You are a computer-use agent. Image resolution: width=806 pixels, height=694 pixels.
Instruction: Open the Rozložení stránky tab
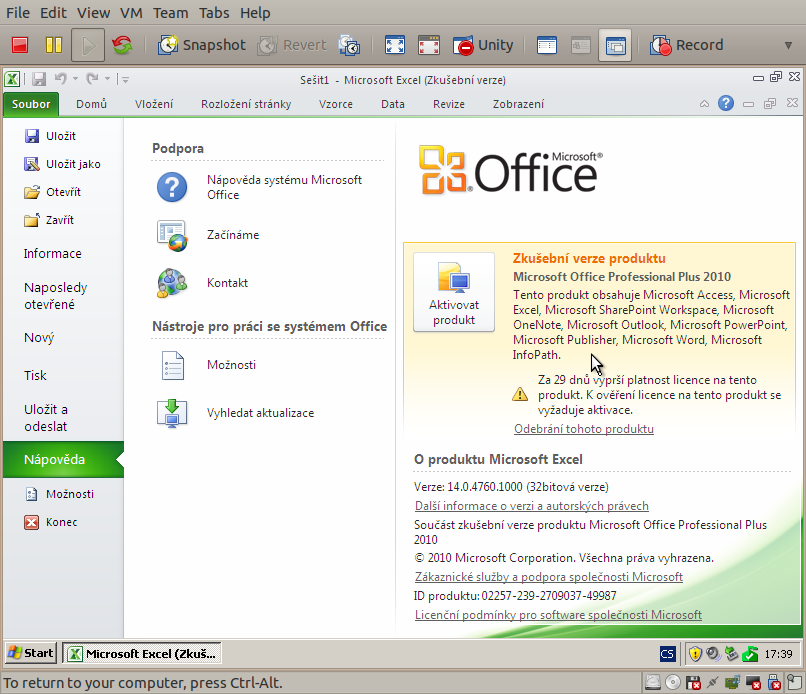point(246,104)
